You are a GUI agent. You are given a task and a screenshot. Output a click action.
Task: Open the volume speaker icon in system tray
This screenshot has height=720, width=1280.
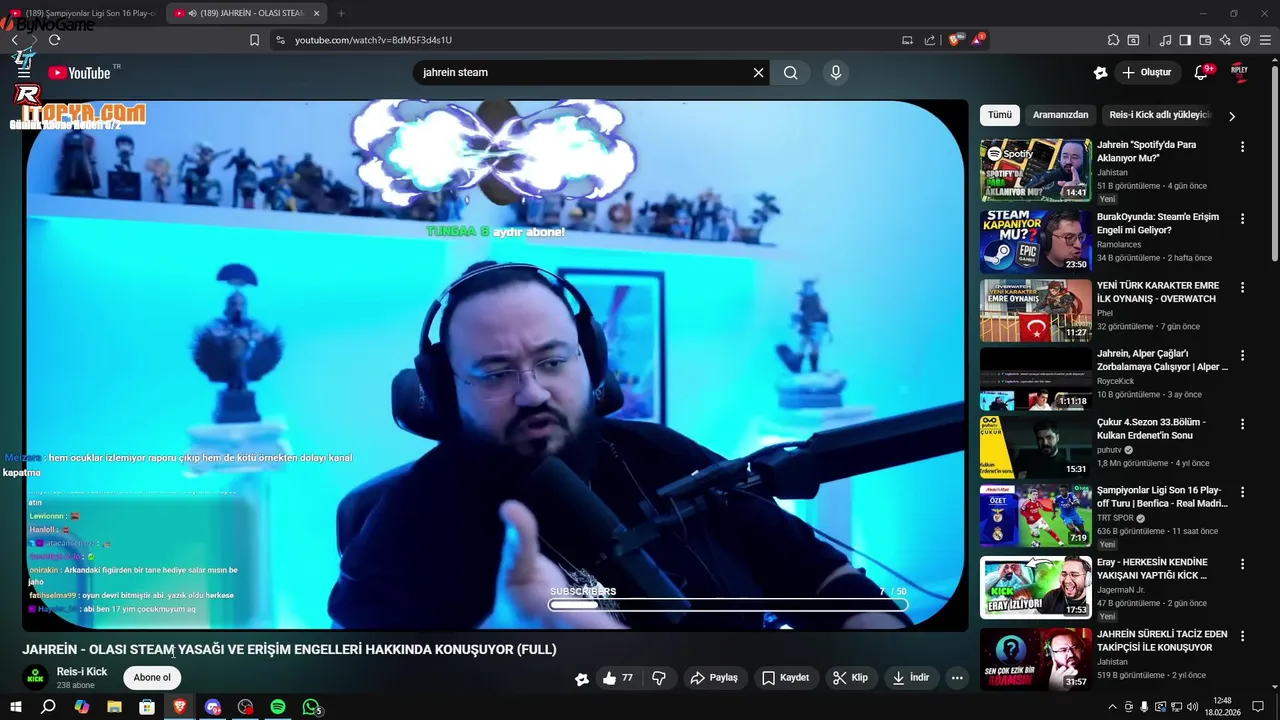[x=1192, y=707]
